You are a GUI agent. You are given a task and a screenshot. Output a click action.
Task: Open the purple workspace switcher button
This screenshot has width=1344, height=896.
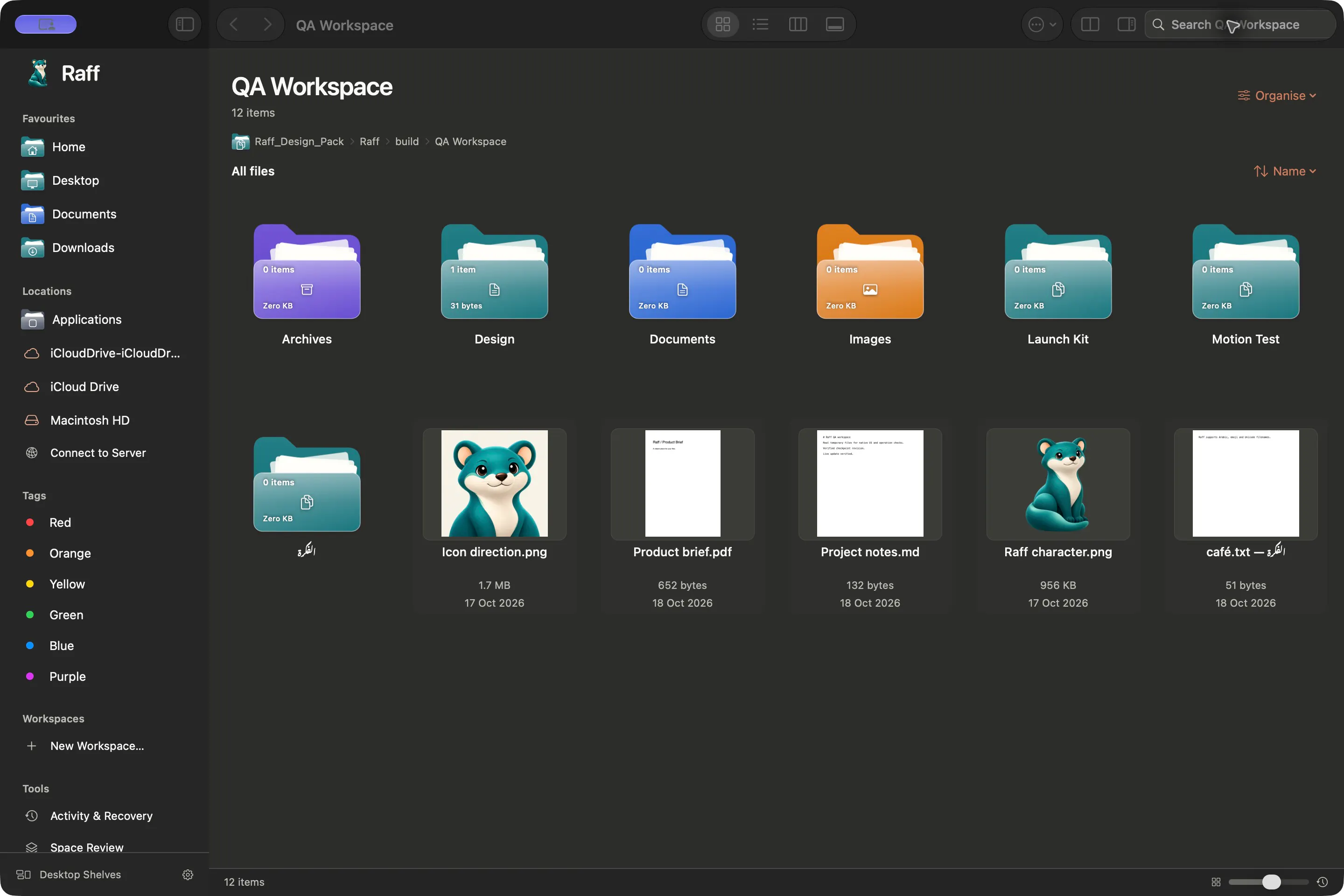(46, 24)
